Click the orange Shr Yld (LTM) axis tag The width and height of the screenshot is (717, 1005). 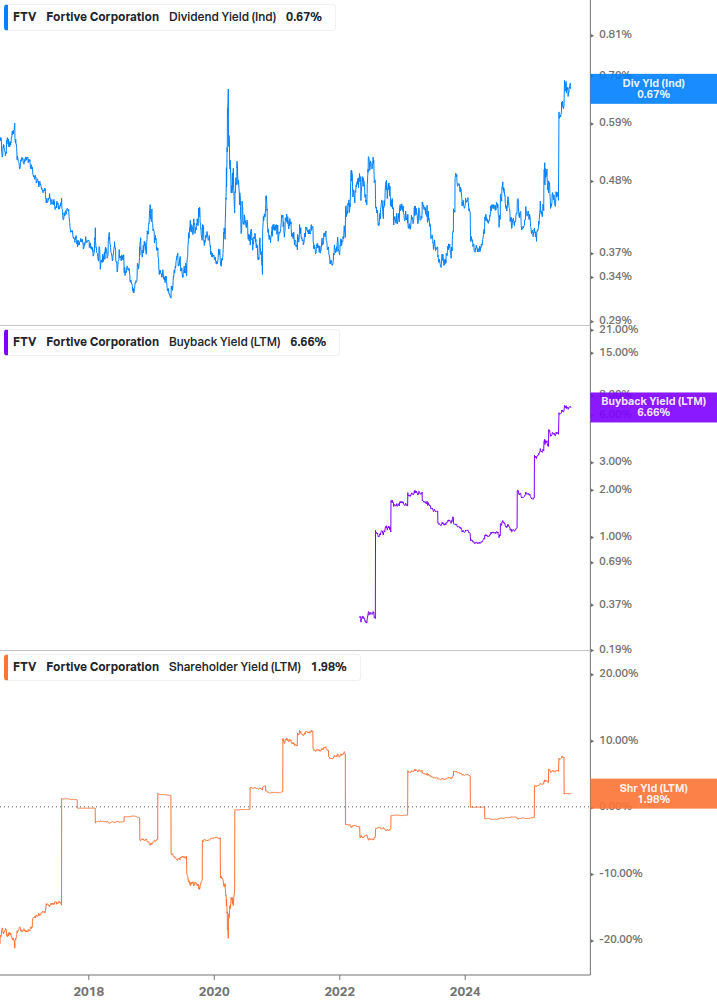(x=653, y=794)
